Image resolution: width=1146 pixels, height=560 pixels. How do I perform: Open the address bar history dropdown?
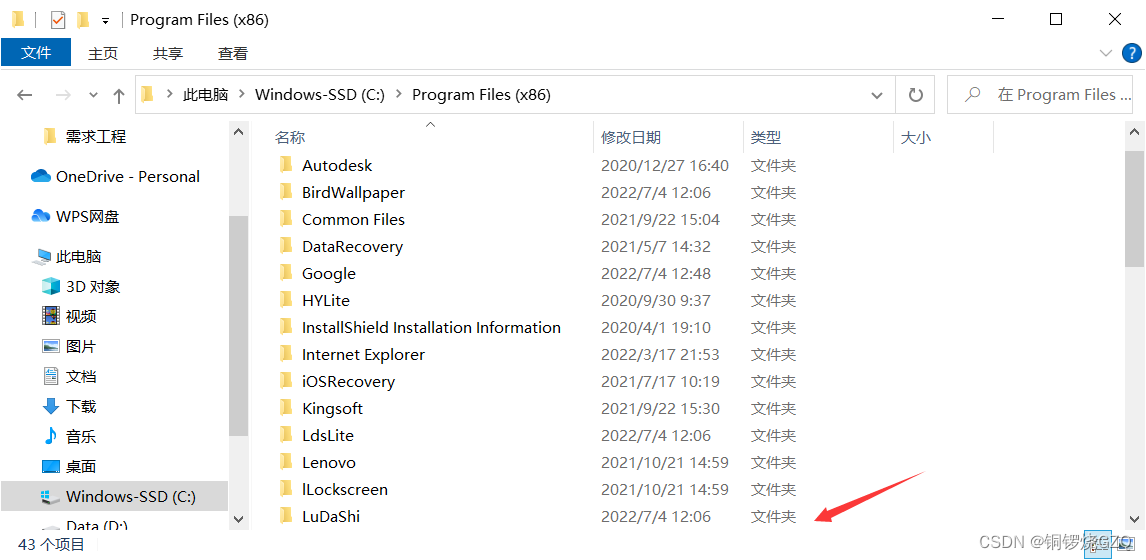877,95
